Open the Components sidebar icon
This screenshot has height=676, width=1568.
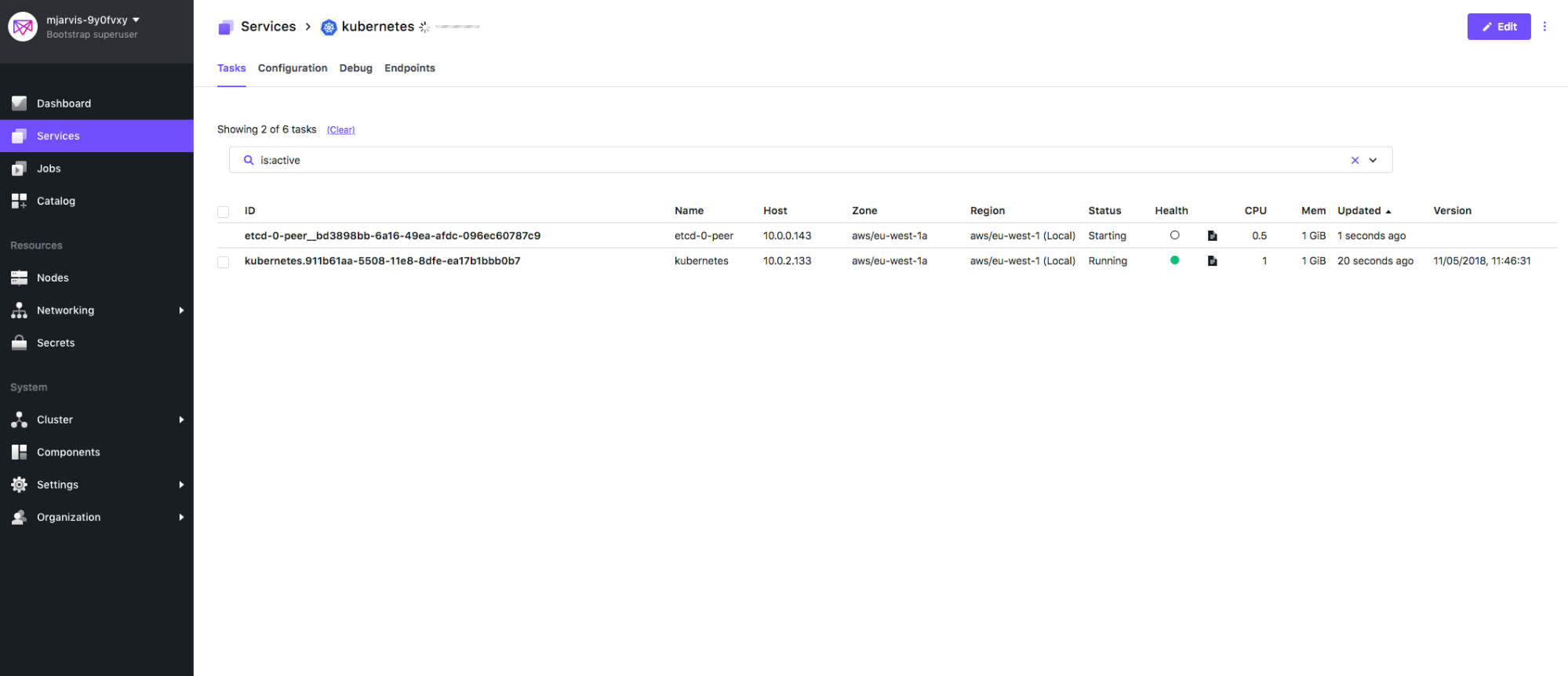[x=20, y=452]
